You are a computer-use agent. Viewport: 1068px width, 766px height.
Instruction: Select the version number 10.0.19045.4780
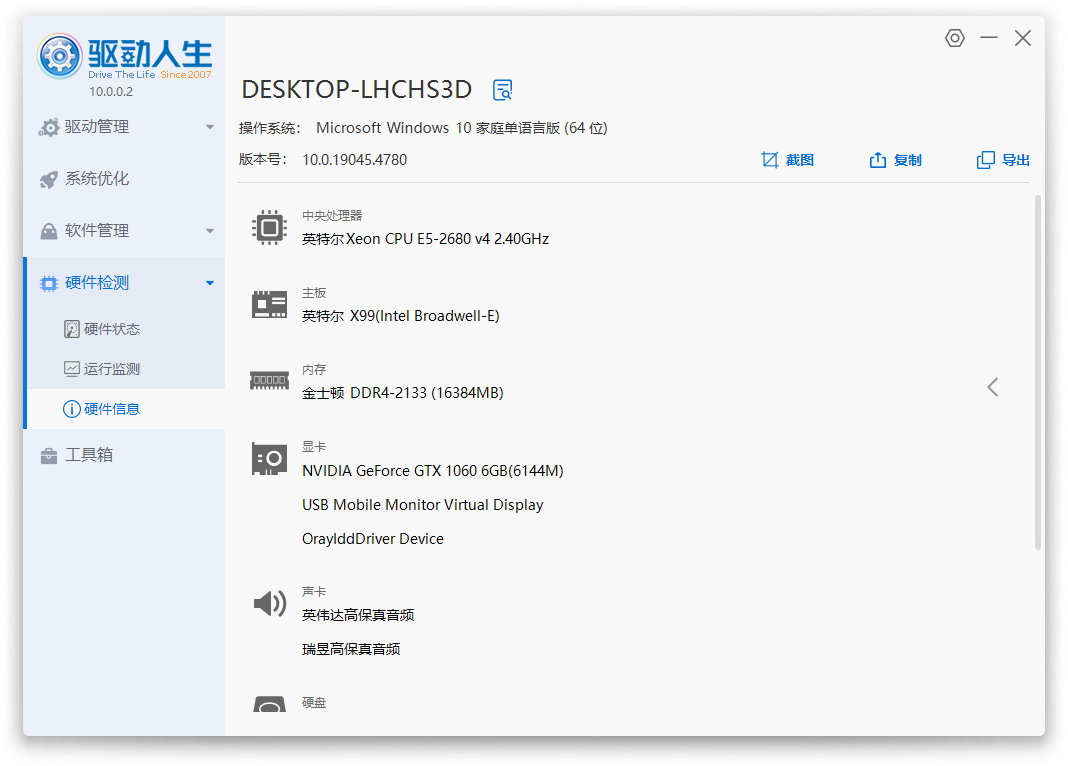(x=355, y=160)
